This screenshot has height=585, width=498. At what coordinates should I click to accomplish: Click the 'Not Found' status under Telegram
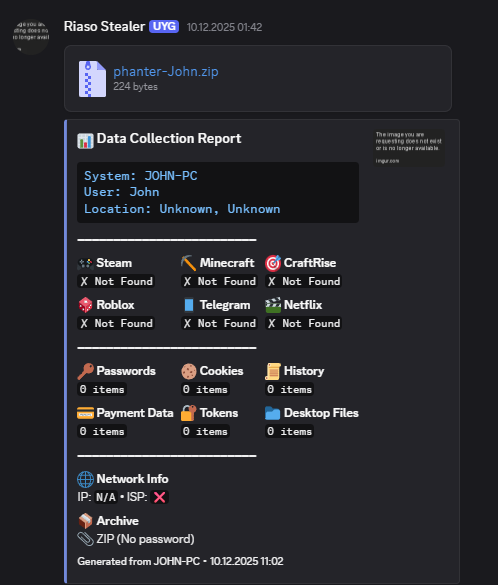point(219,323)
